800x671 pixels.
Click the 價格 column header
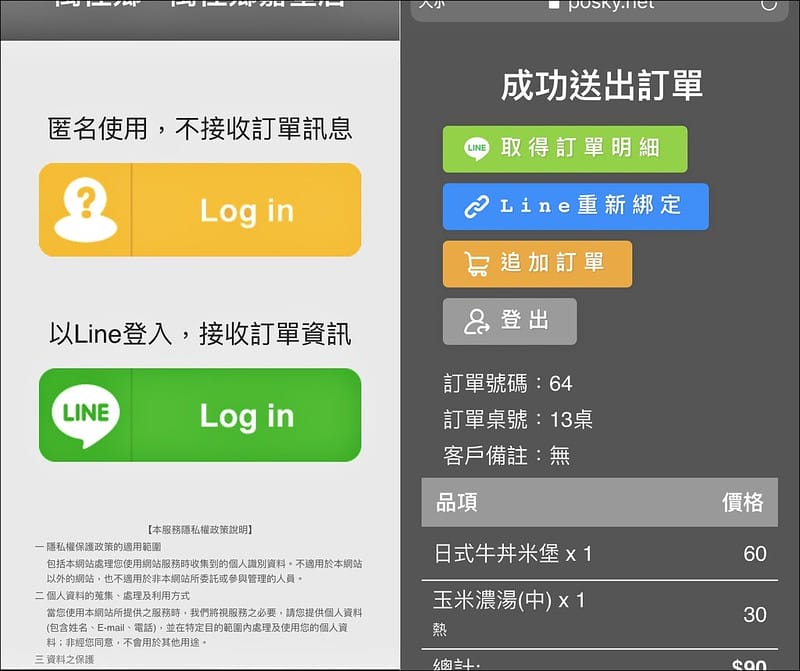742,502
